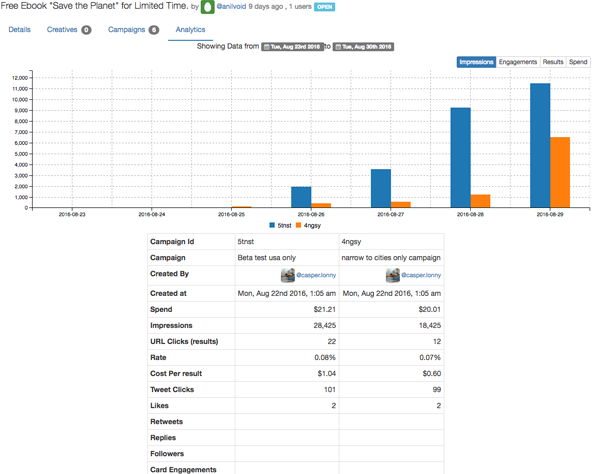Screen dimensions: 600x474
Task: Switch chart to Impressions metric
Action: pyautogui.click(x=476, y=62)
